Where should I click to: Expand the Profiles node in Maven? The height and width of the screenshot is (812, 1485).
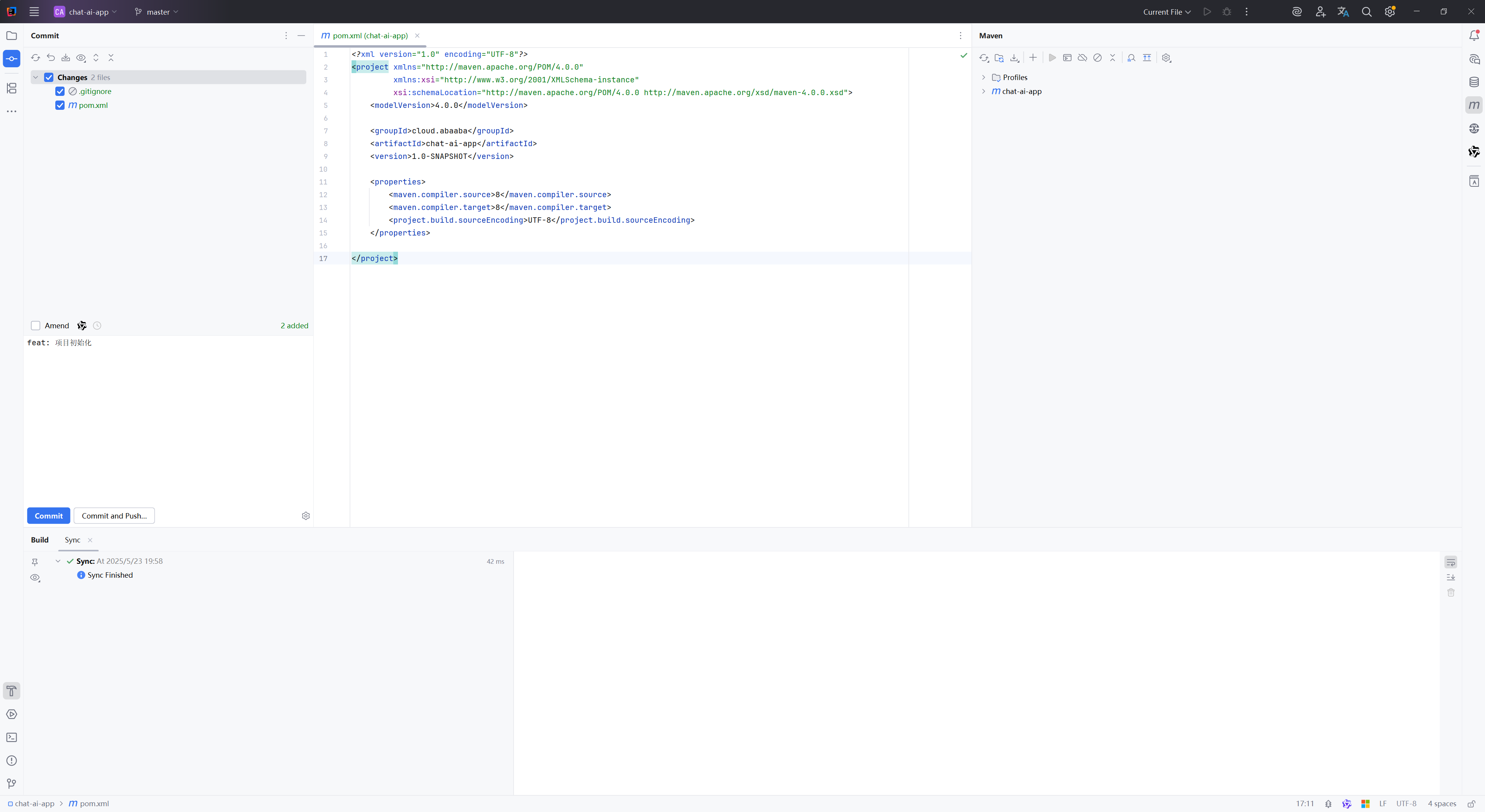tap(983, 77)
